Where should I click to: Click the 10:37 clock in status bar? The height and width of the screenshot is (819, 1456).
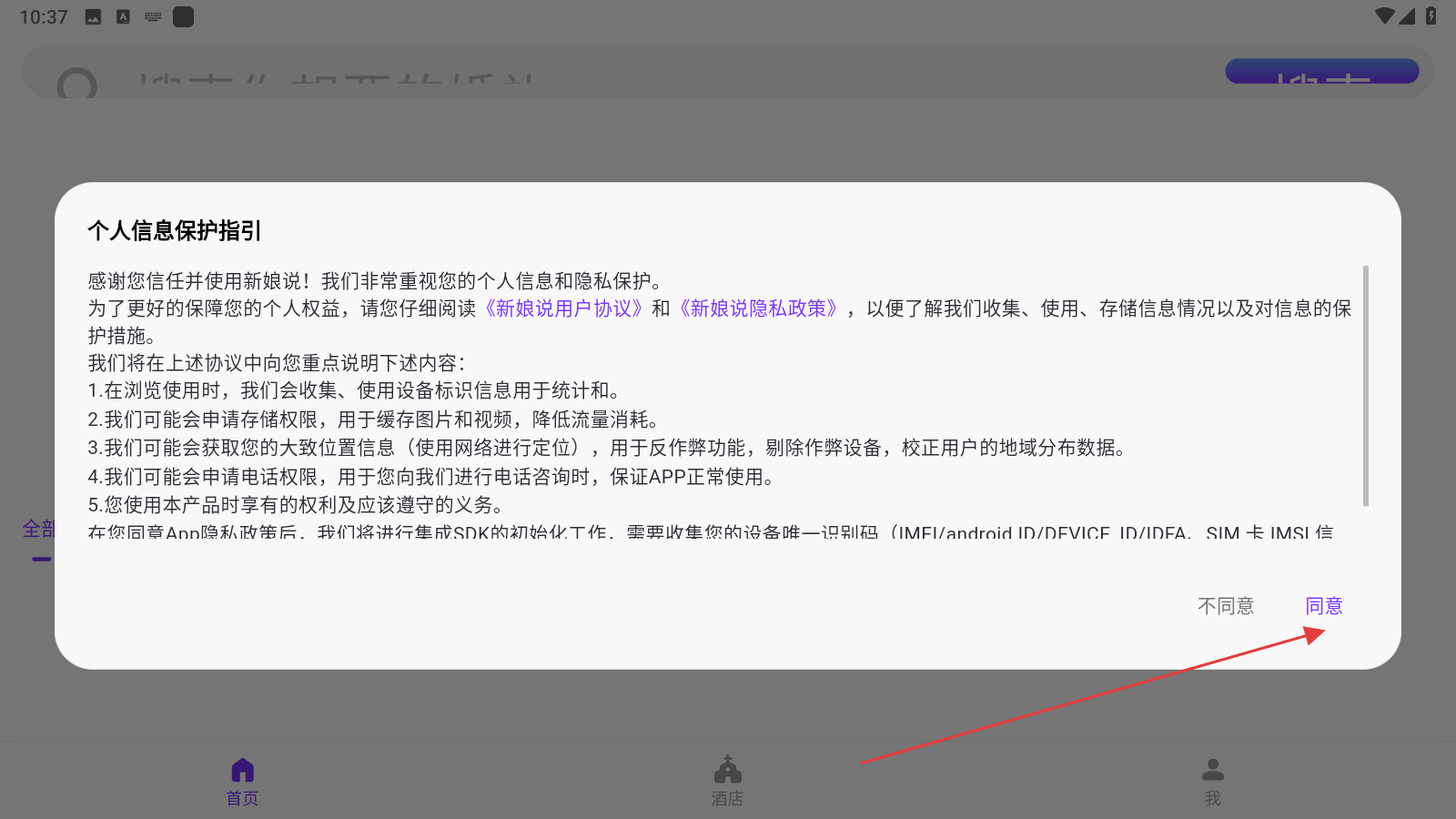tap(44, 17)
